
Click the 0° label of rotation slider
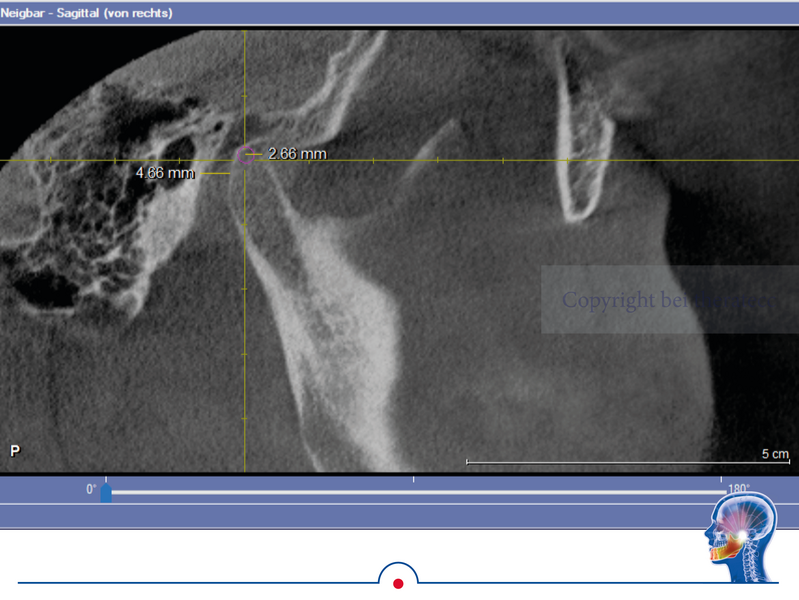(91, 489)
